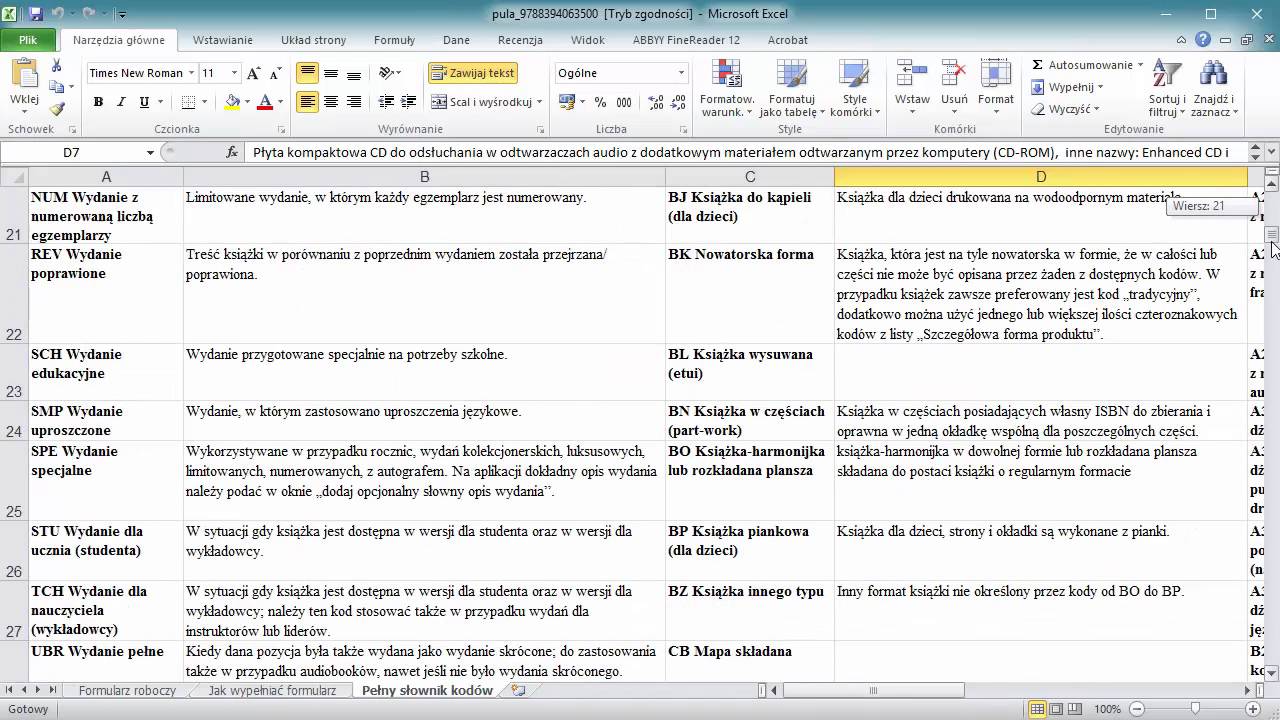Click the zoom out minus button
1280x720 pixels.
[x=1138, y=709]
